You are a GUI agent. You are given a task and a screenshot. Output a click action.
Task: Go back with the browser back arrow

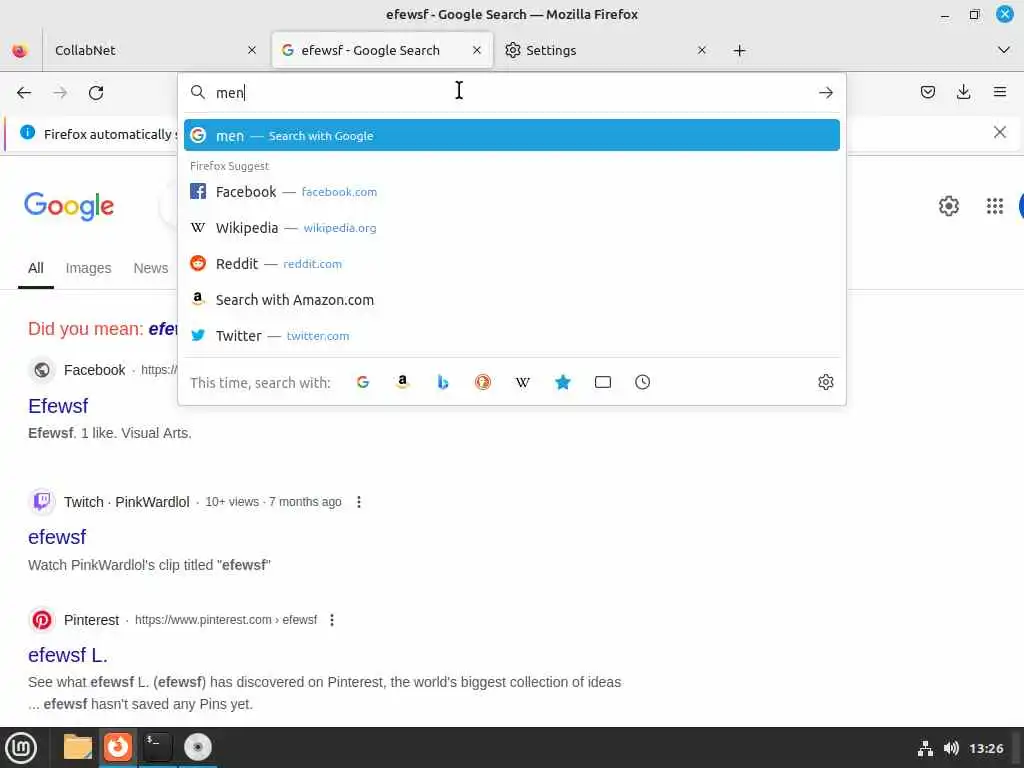pyautogui.click(x=24, y=93)
